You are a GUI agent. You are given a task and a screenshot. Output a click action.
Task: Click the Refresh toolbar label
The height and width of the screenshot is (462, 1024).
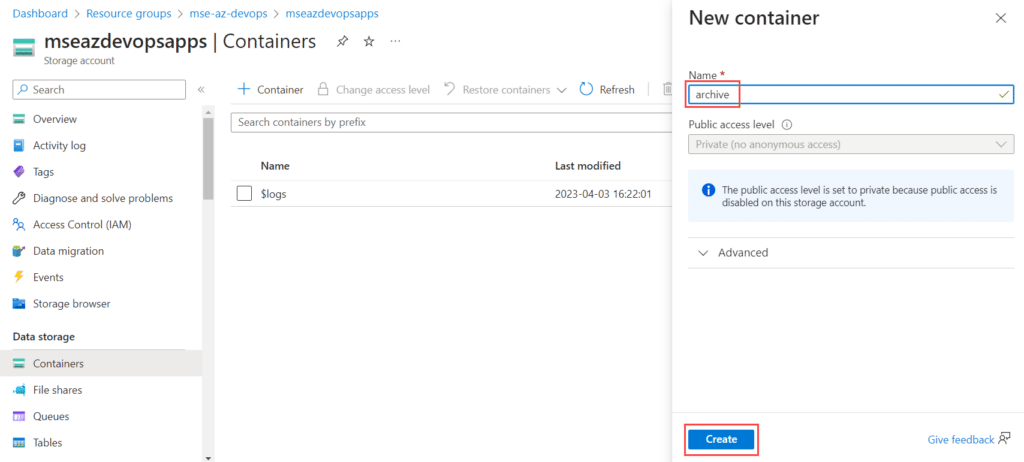click(x=617, y=90)
